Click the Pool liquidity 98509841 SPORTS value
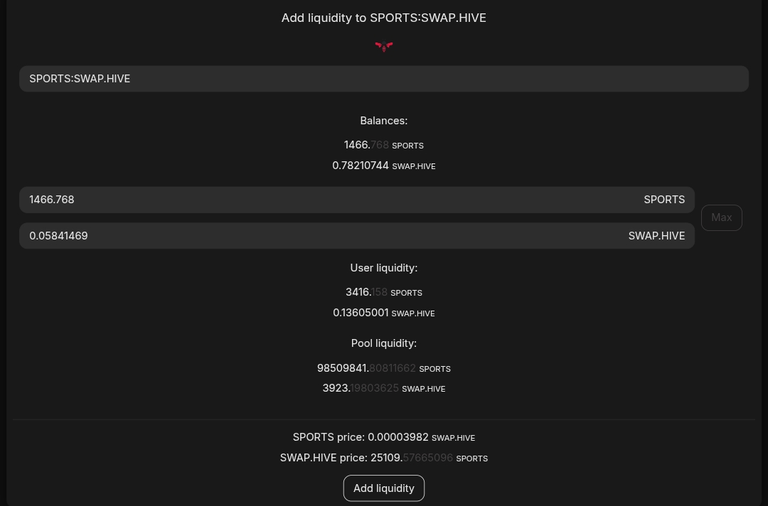The height and width of the screenshot is (506, 768). [x=384, y=368]
